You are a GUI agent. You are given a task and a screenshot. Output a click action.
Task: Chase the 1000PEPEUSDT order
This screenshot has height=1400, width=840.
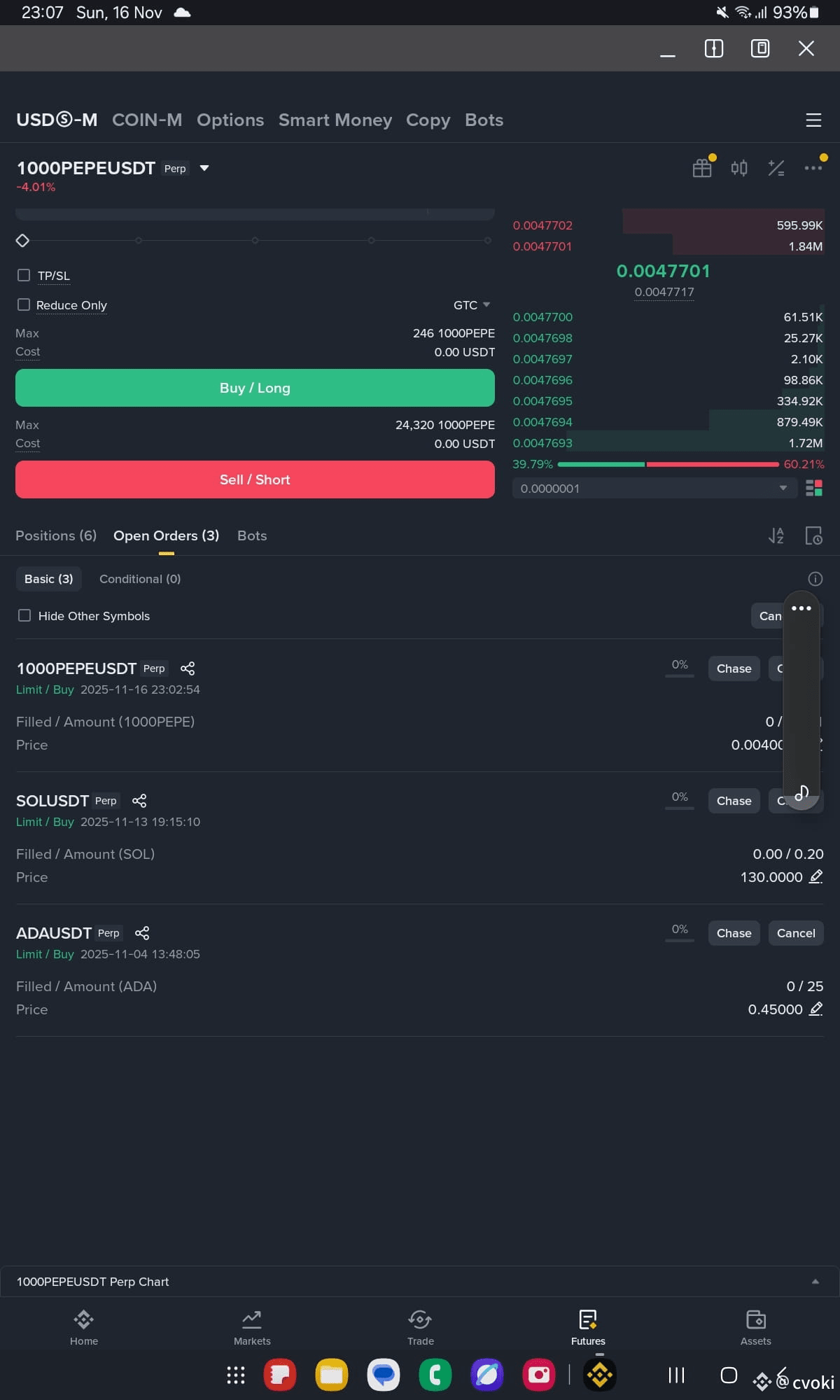734,668
